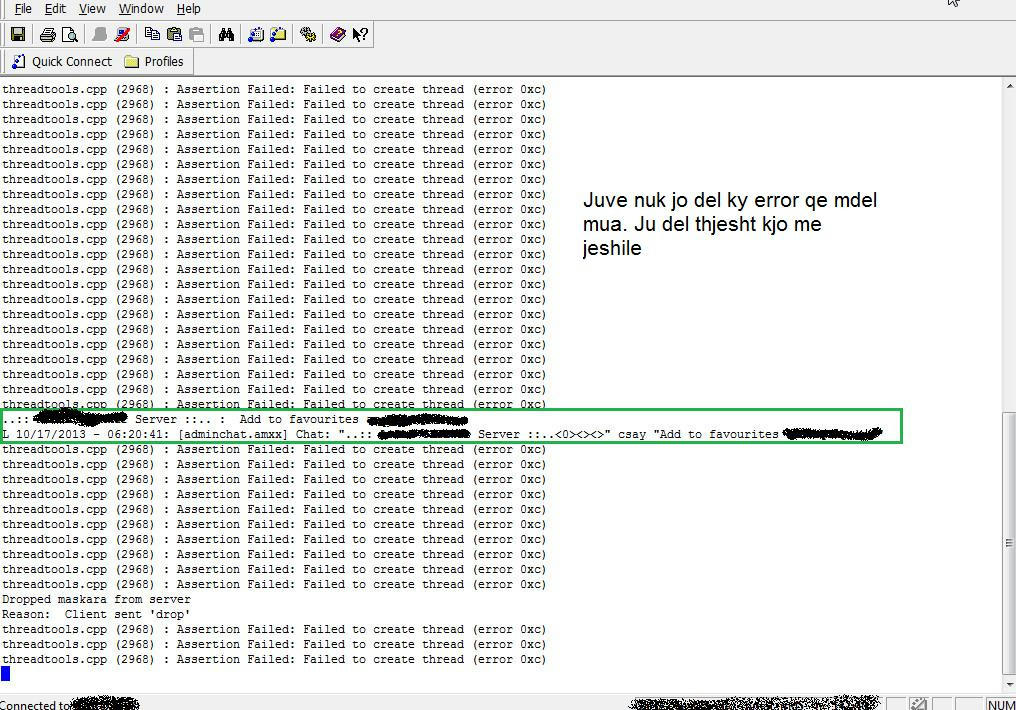Click the Paste clipboard icon
The width and height of the screenshot is (1016, 710).
click(174, 34)
